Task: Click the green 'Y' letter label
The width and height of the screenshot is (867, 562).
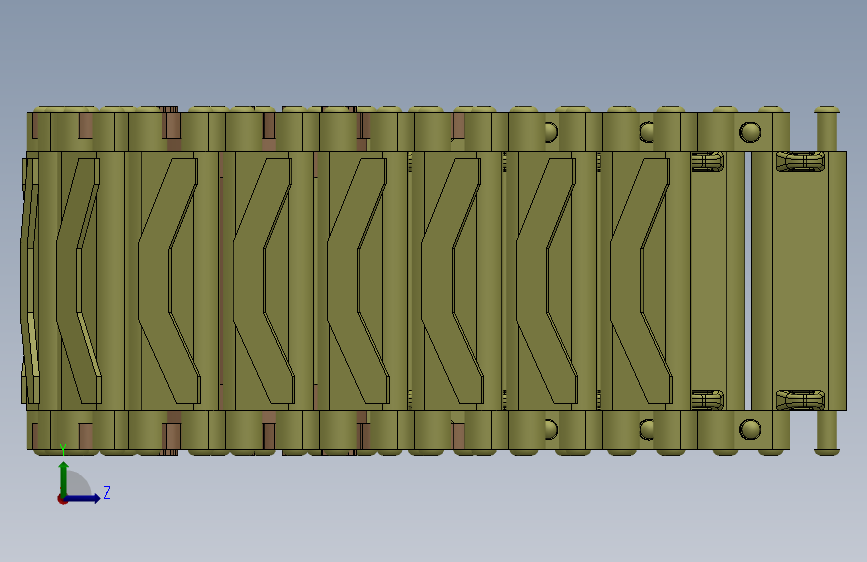Action: pos(63,450)
